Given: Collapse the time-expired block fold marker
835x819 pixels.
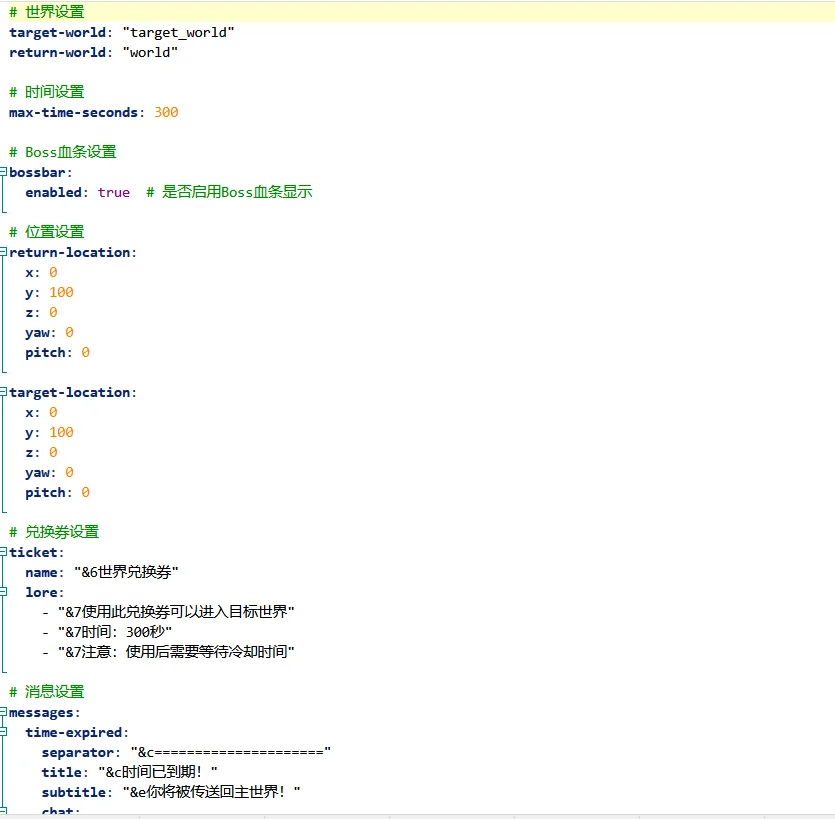Looking at the screenshot, I should pyautogui.click(x=3, y=732).
